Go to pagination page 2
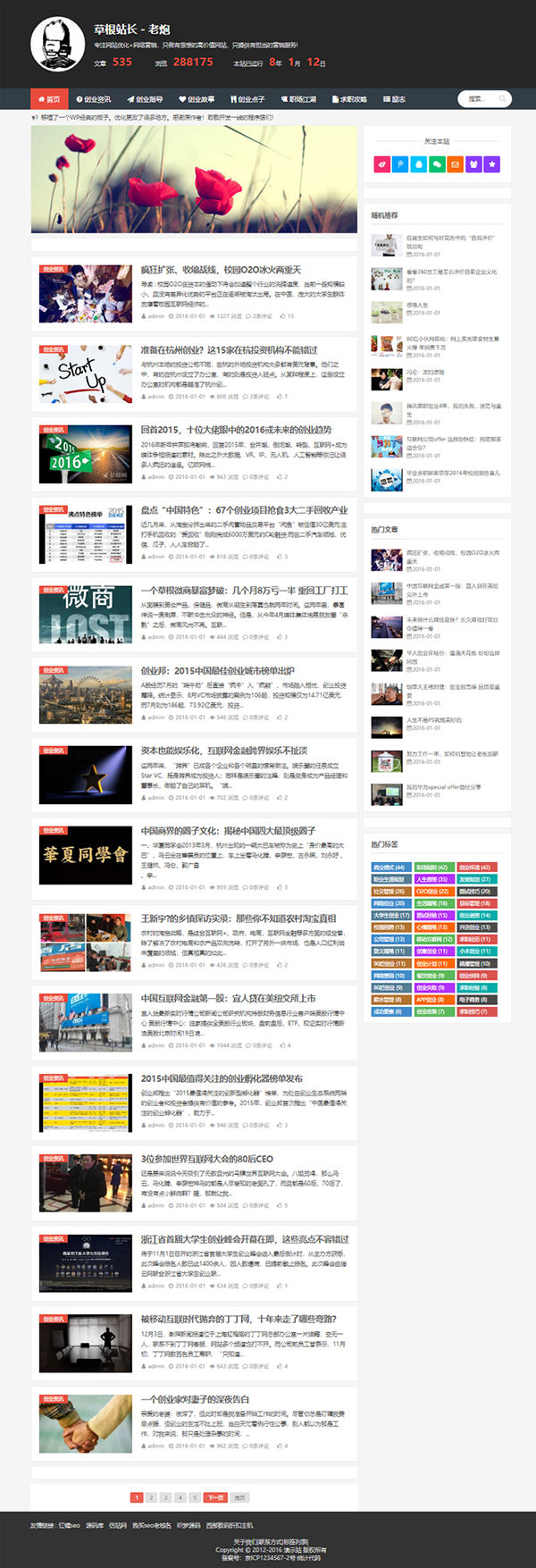This screenshot has width=536, height=1568. pos(151,1497)
